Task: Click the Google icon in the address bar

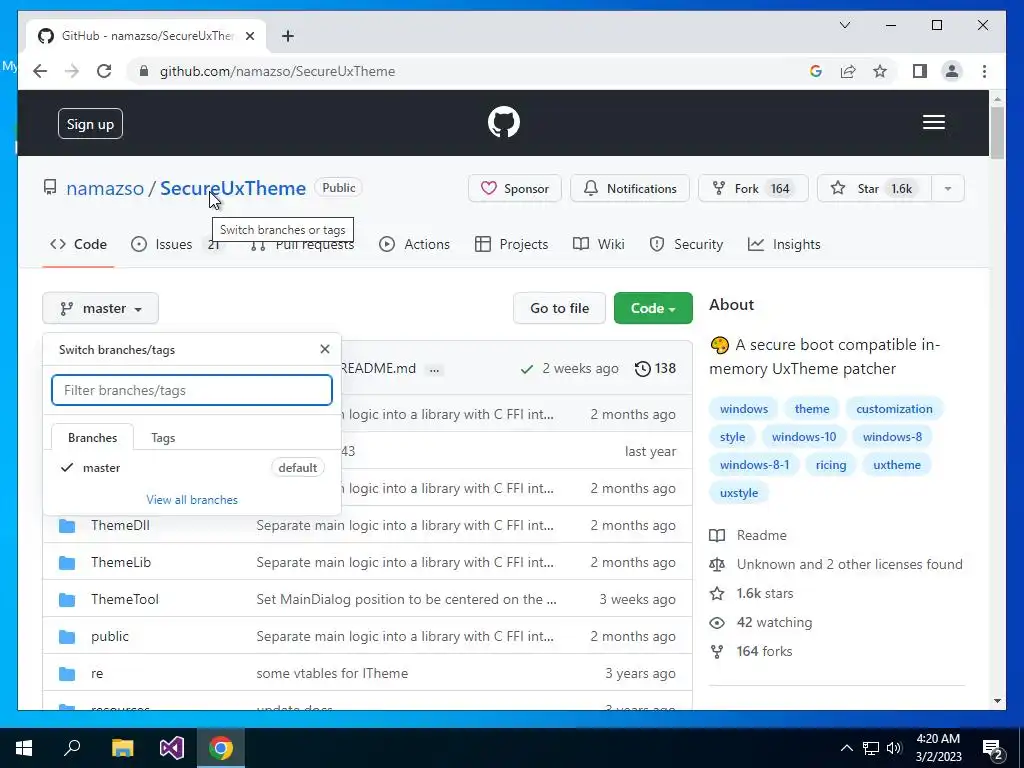Action: click(816, 71)
